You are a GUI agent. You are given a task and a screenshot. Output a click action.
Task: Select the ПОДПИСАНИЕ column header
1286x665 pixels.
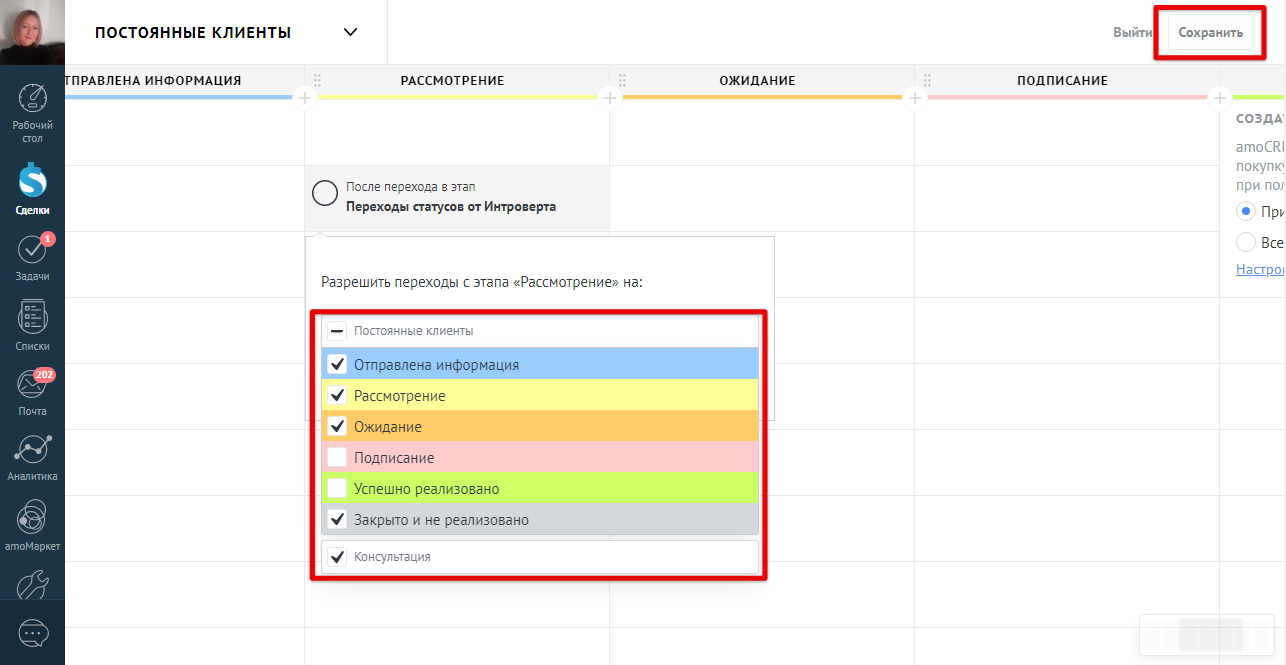[1062, 80]
